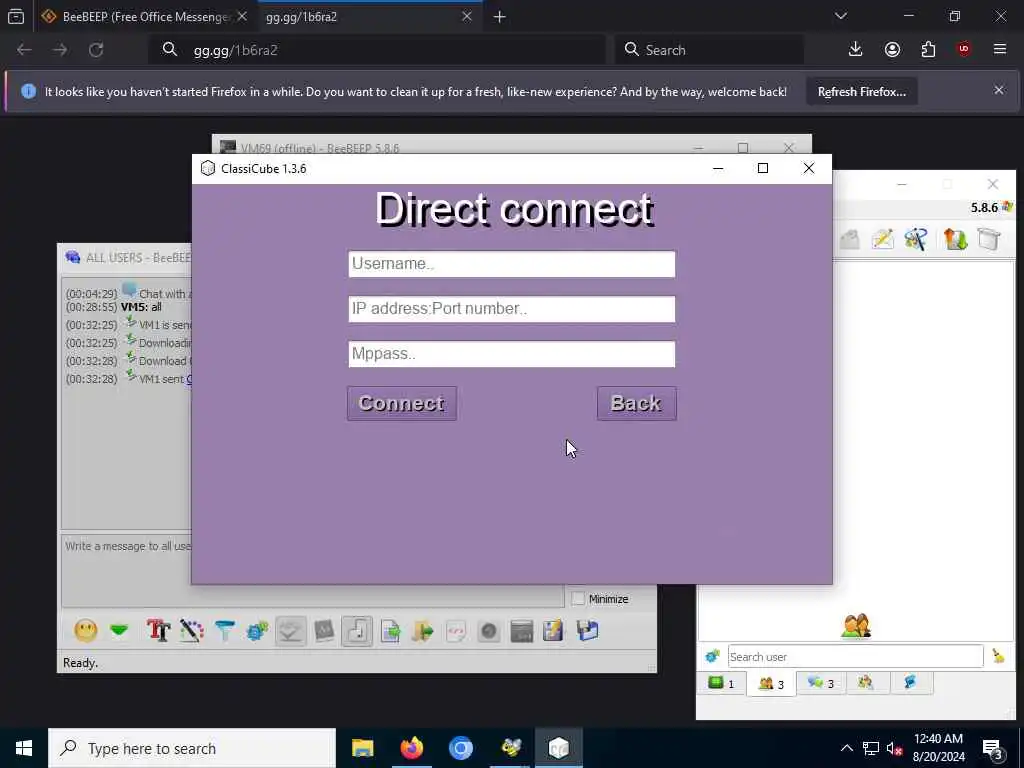Viewport: 1024px width, 768px height.
Task: Click the blue funnel filter icon
Action: tap(225, 631)
